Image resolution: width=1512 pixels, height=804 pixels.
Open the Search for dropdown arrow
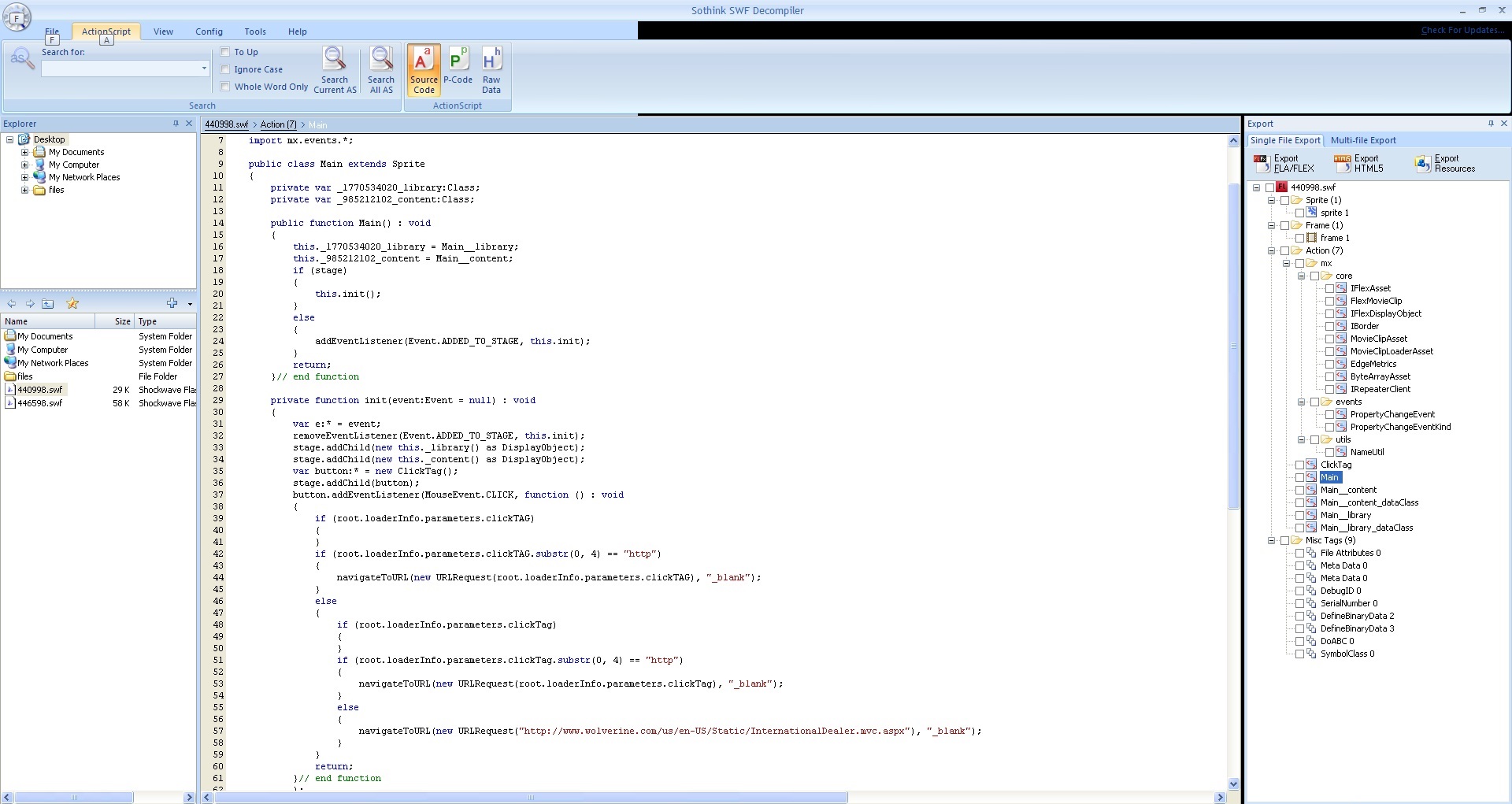pyautogui.click(x=204, y=69)
